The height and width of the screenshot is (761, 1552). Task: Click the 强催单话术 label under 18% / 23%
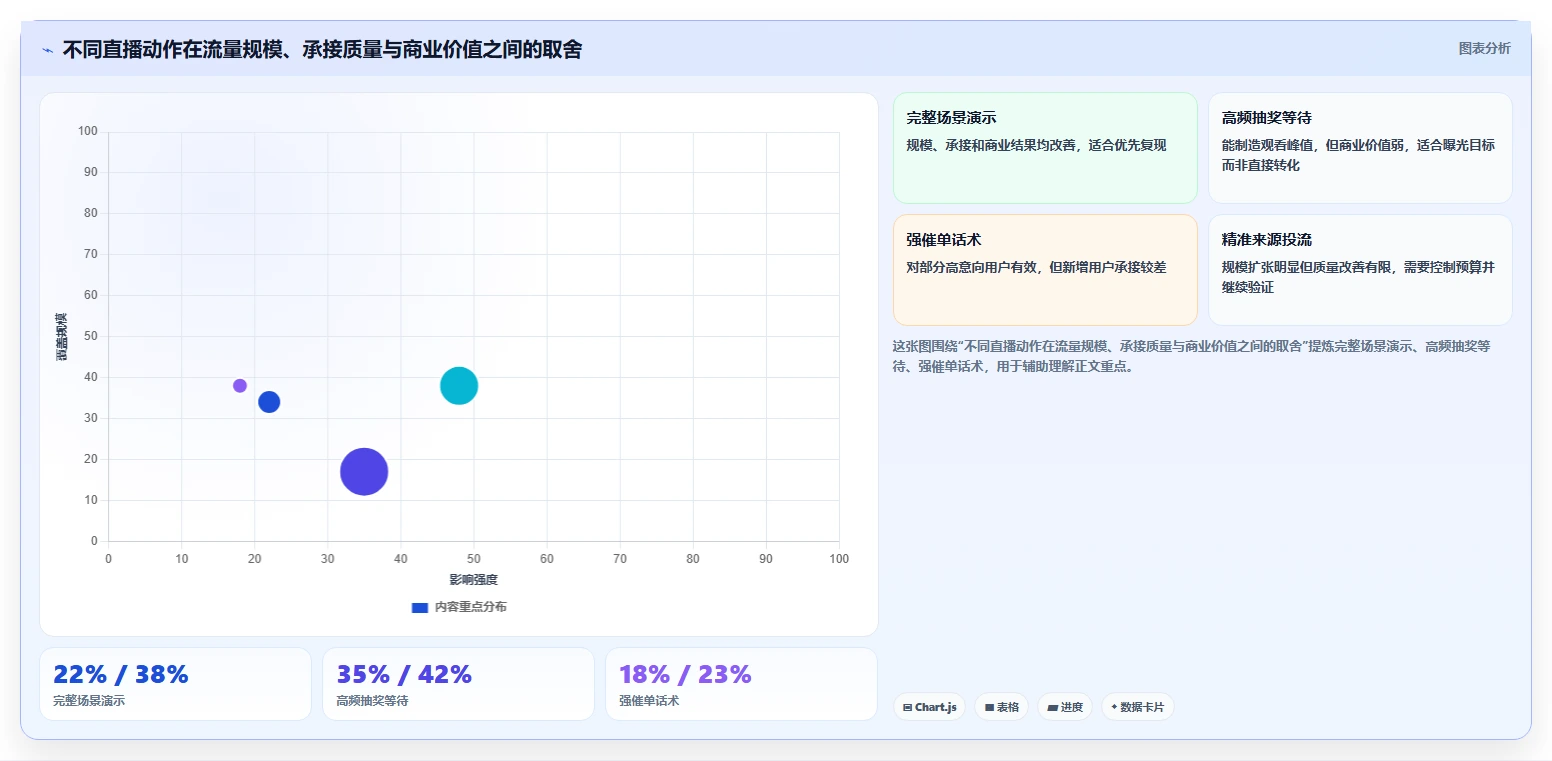tap(649, 701)
